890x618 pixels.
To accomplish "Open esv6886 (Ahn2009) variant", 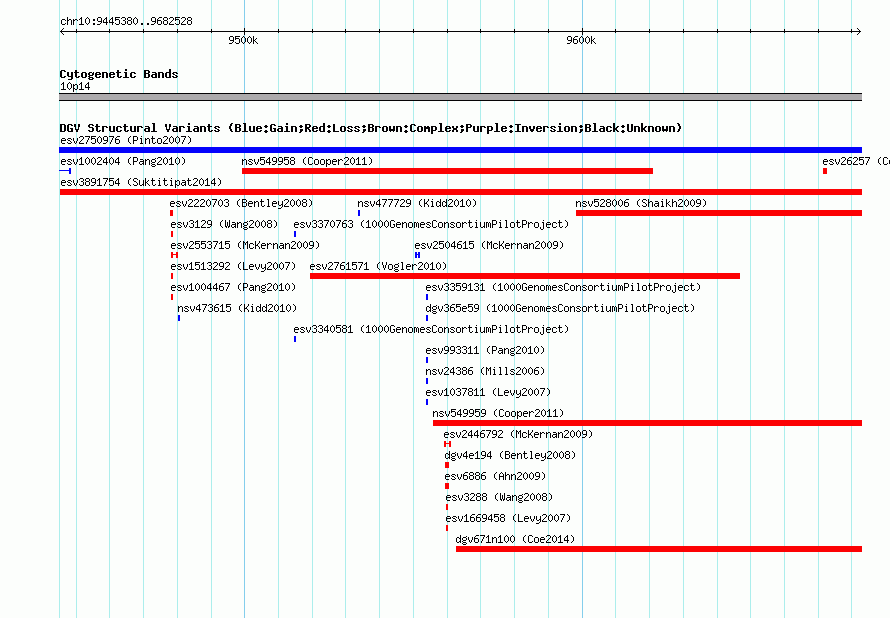I will click(x=496, y=476).
